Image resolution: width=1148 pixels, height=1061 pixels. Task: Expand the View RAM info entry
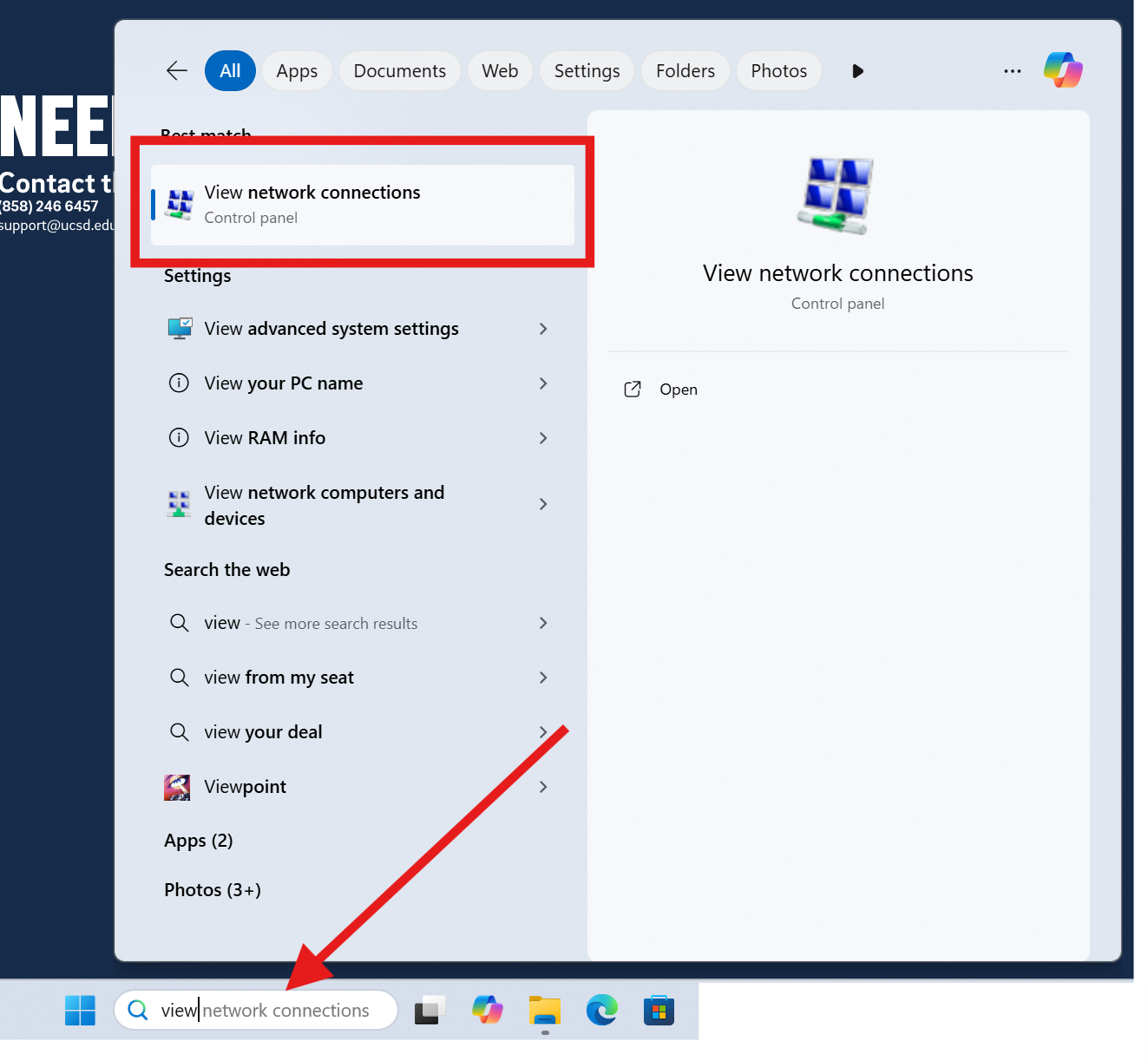tap(543, 438)
